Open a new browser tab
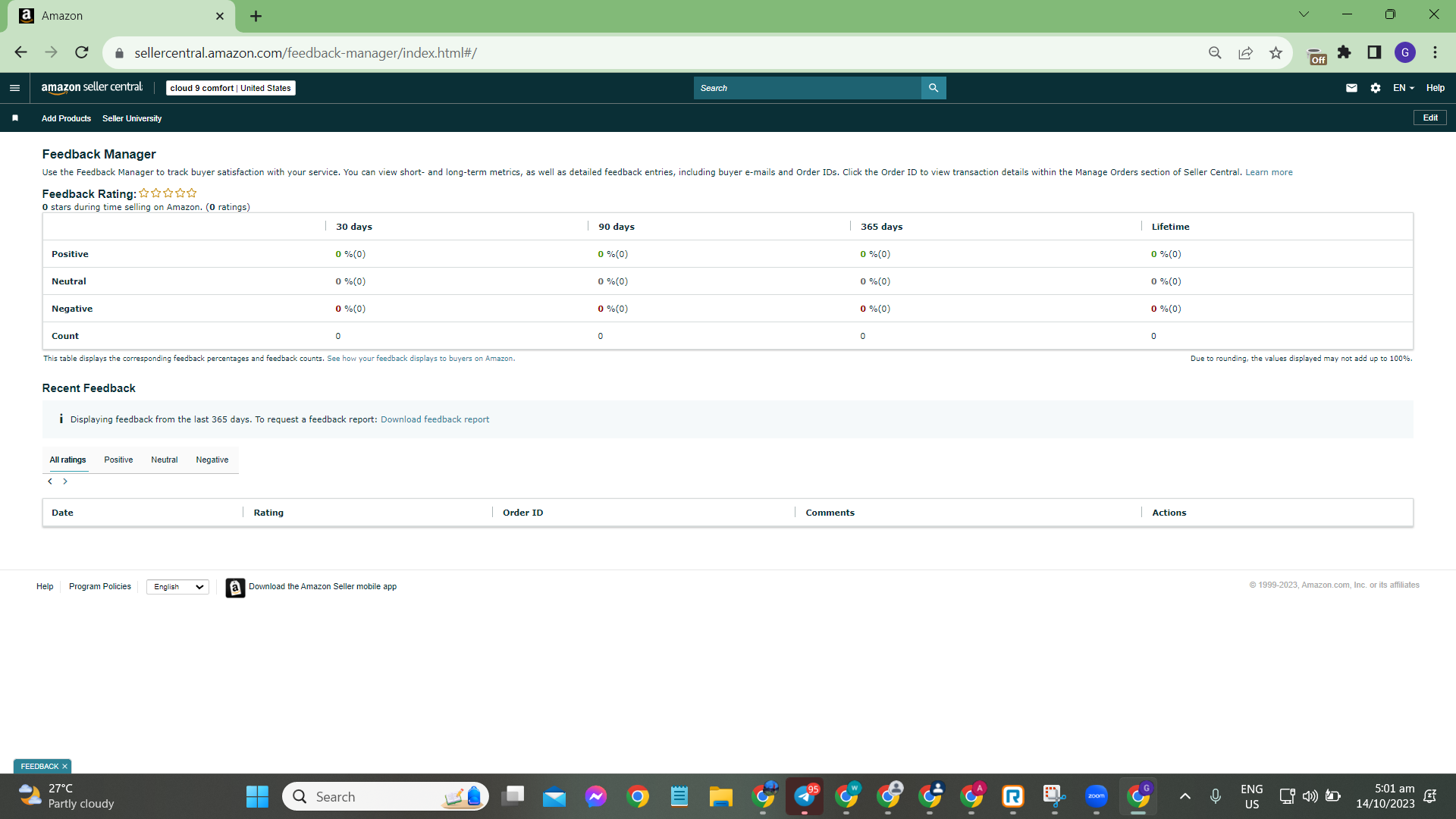This screenshot has width=1456, height=819. pos(256,16)
